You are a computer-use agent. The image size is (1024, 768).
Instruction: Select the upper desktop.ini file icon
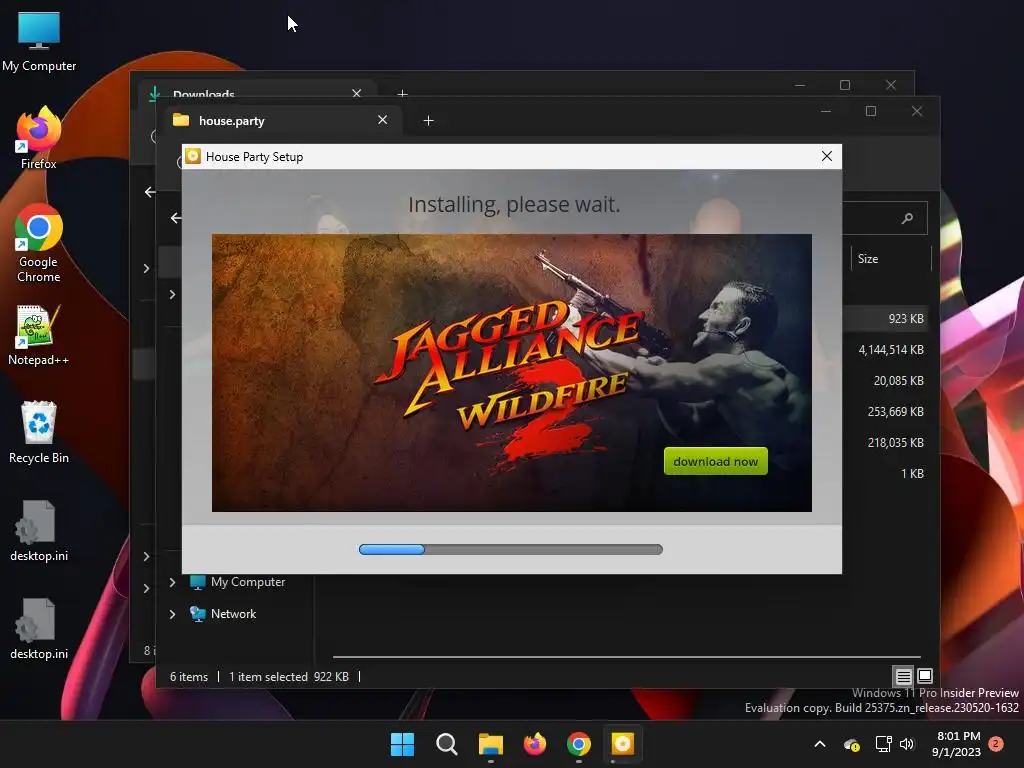pos(39,530)
